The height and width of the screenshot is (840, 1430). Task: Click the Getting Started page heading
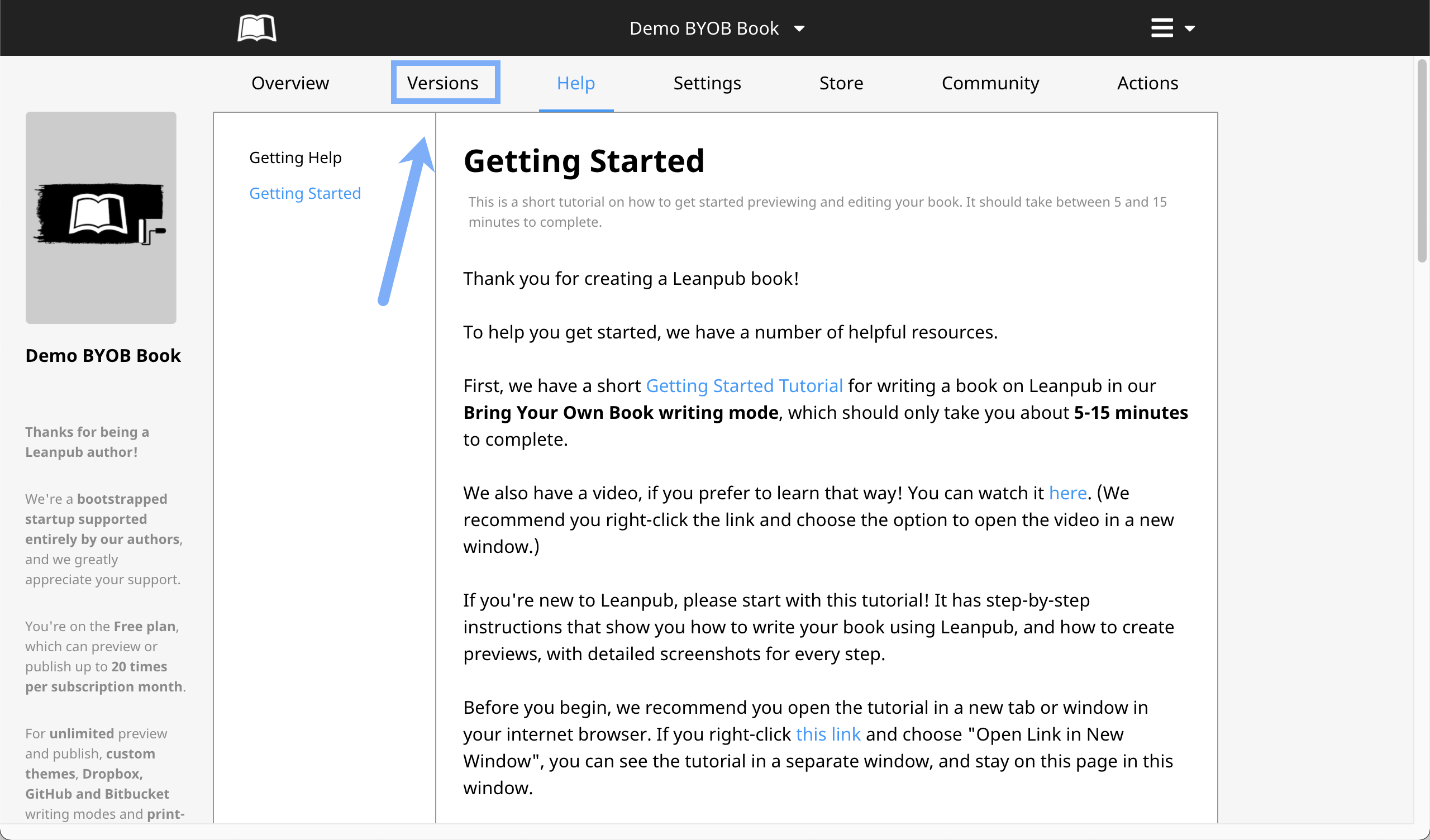pos(584,161)
